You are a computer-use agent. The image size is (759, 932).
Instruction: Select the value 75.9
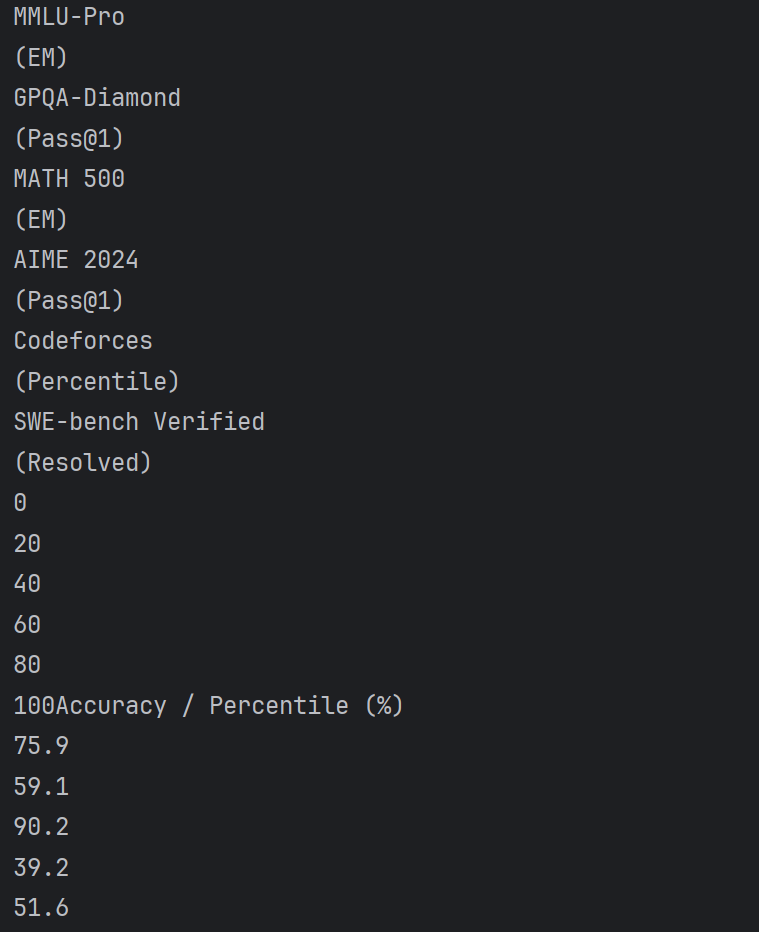(41, 745)
